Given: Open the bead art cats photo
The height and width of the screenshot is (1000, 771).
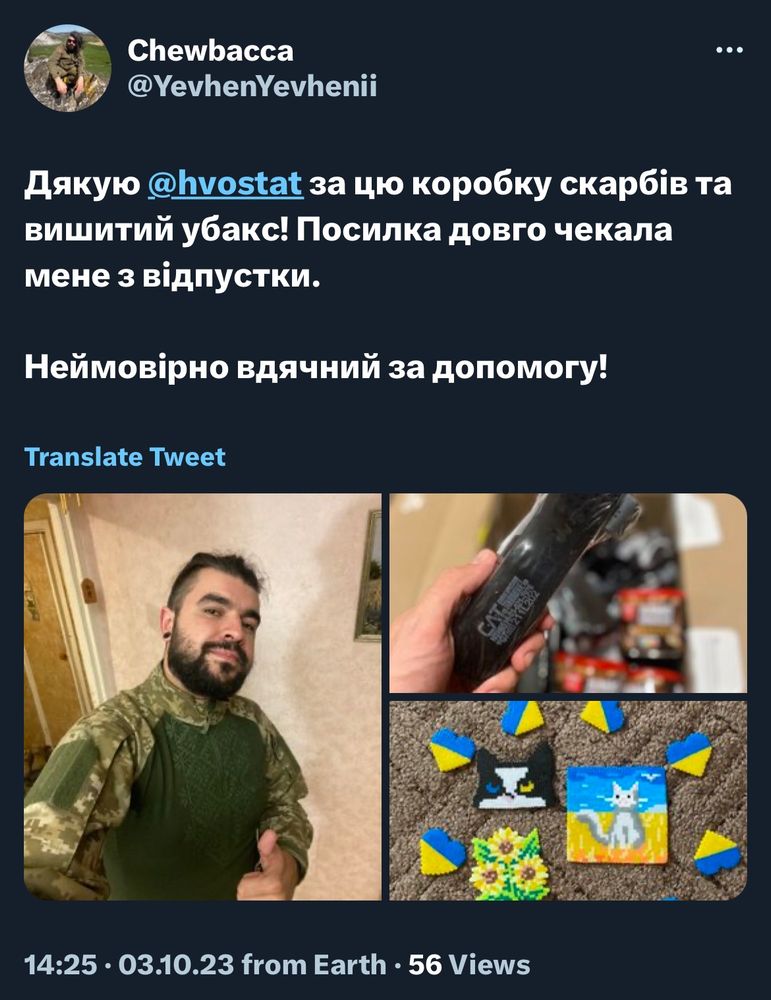Looking at the screenshot, I should coord(568,800).
